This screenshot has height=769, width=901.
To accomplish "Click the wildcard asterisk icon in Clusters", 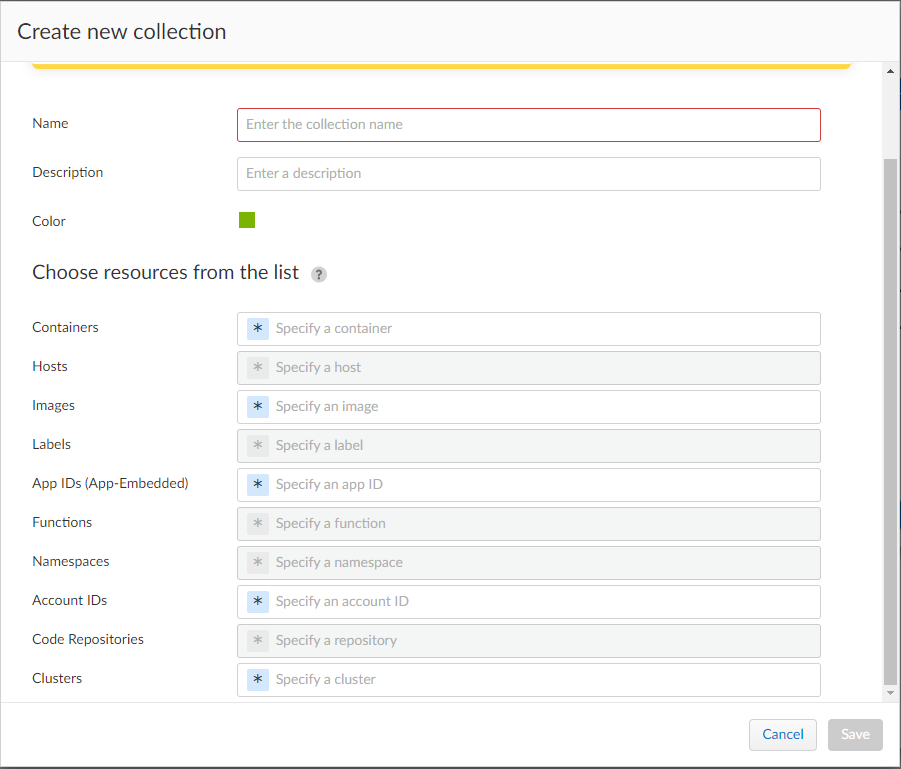I will [258, 680].
